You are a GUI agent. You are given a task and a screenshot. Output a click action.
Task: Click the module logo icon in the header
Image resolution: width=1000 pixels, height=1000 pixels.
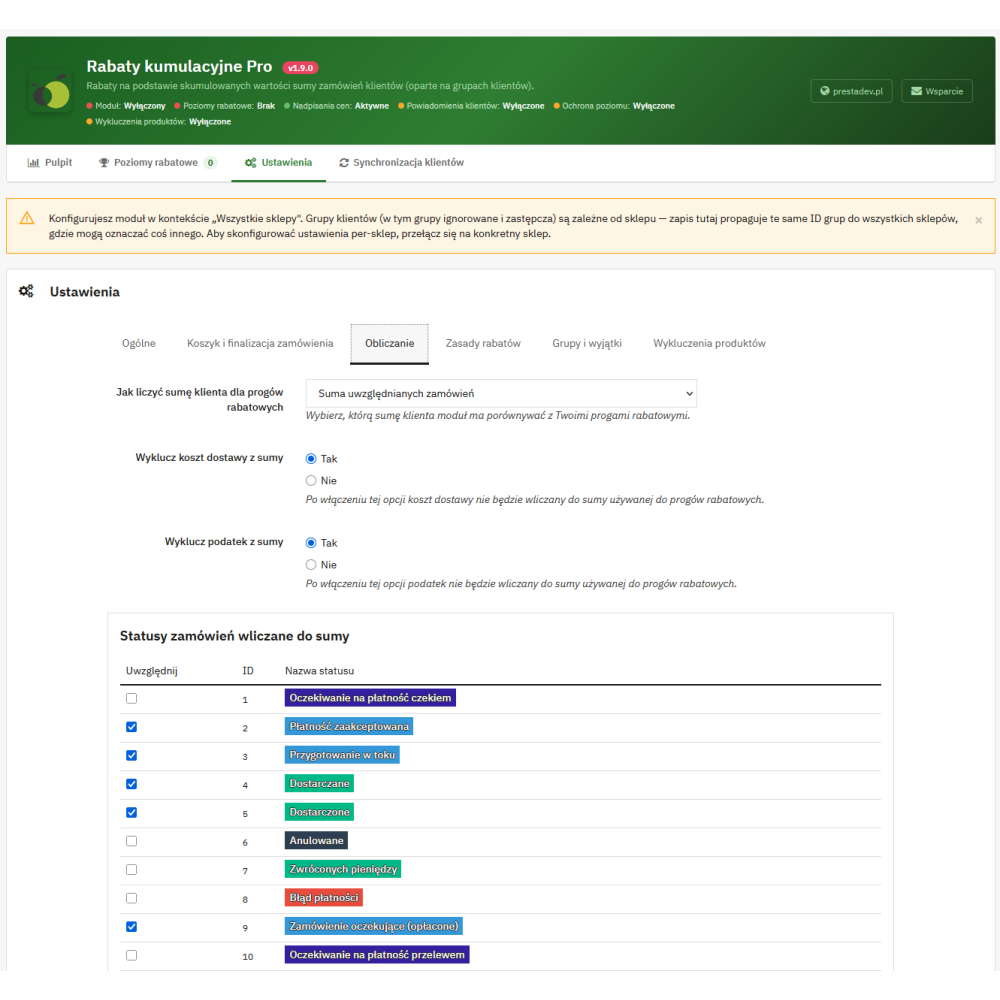[x=50, y=92]
